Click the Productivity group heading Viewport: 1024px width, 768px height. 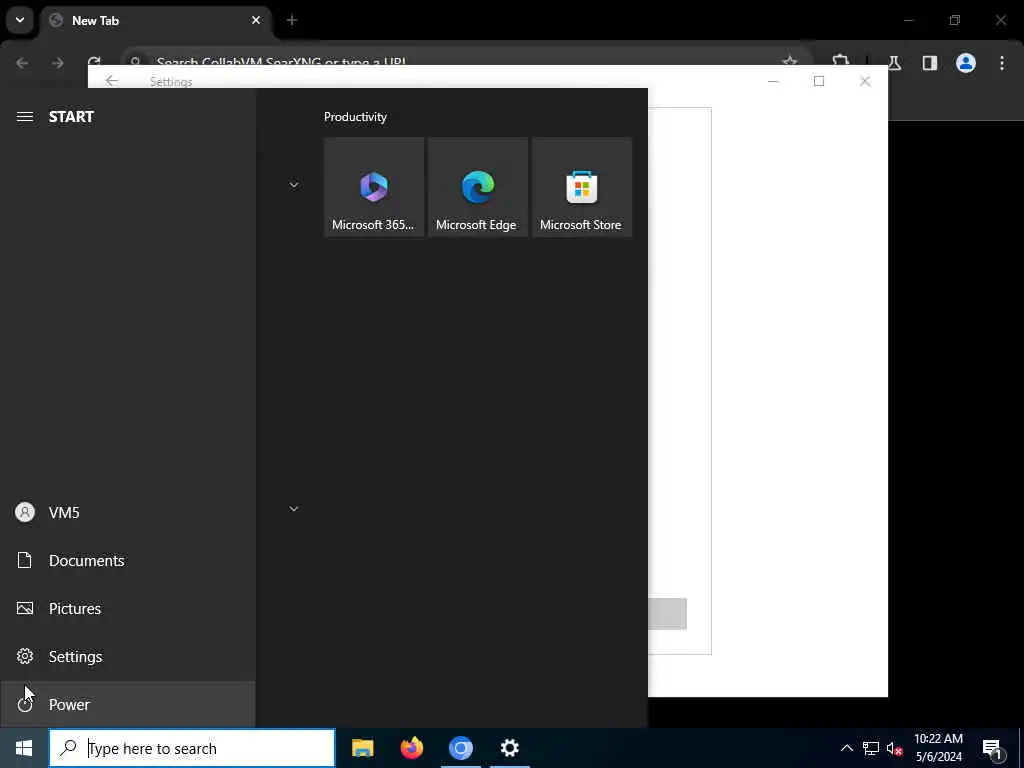355,117
